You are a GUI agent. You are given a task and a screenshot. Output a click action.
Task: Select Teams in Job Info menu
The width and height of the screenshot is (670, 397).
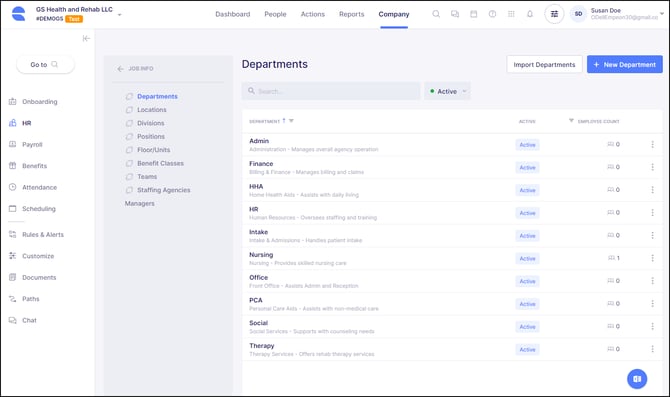click(147, 176)
